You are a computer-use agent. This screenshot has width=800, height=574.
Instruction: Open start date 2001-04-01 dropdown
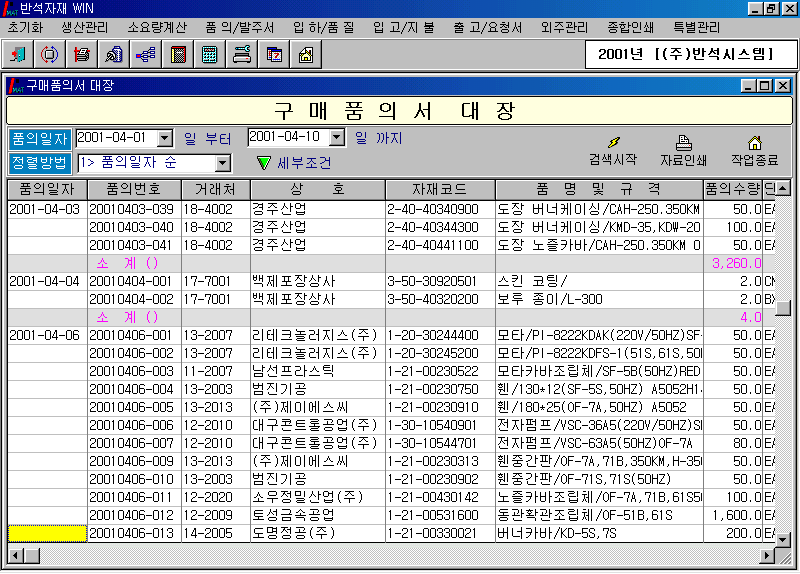[165, 138]
